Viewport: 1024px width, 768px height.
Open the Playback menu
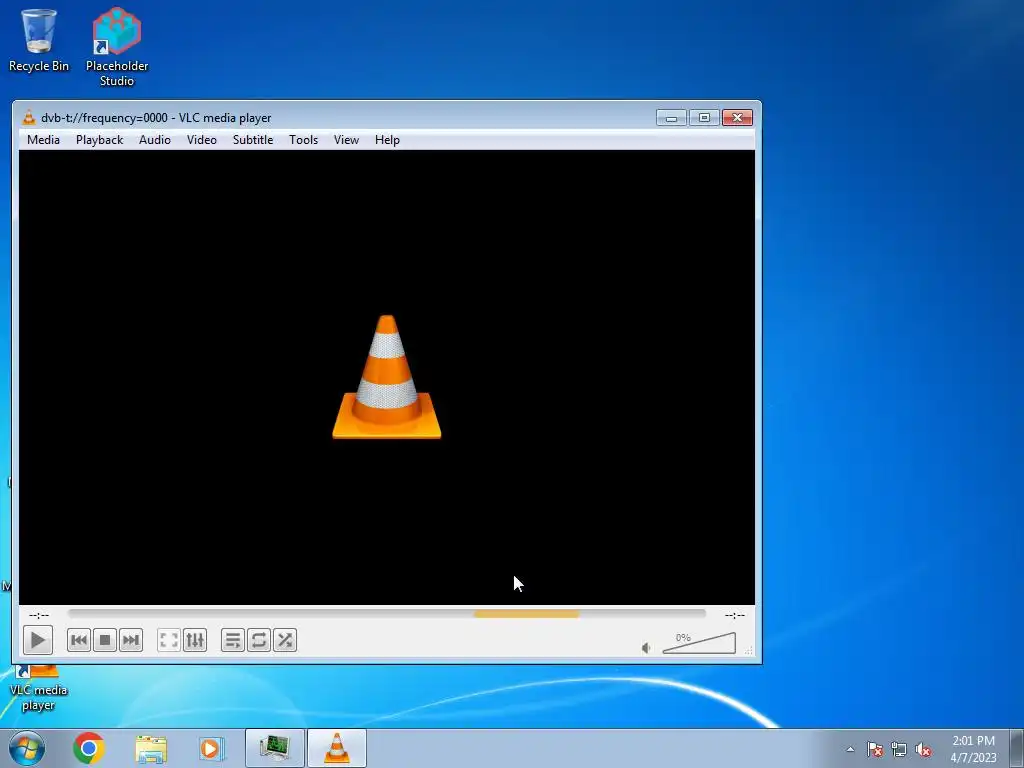(x=99, y=140)
